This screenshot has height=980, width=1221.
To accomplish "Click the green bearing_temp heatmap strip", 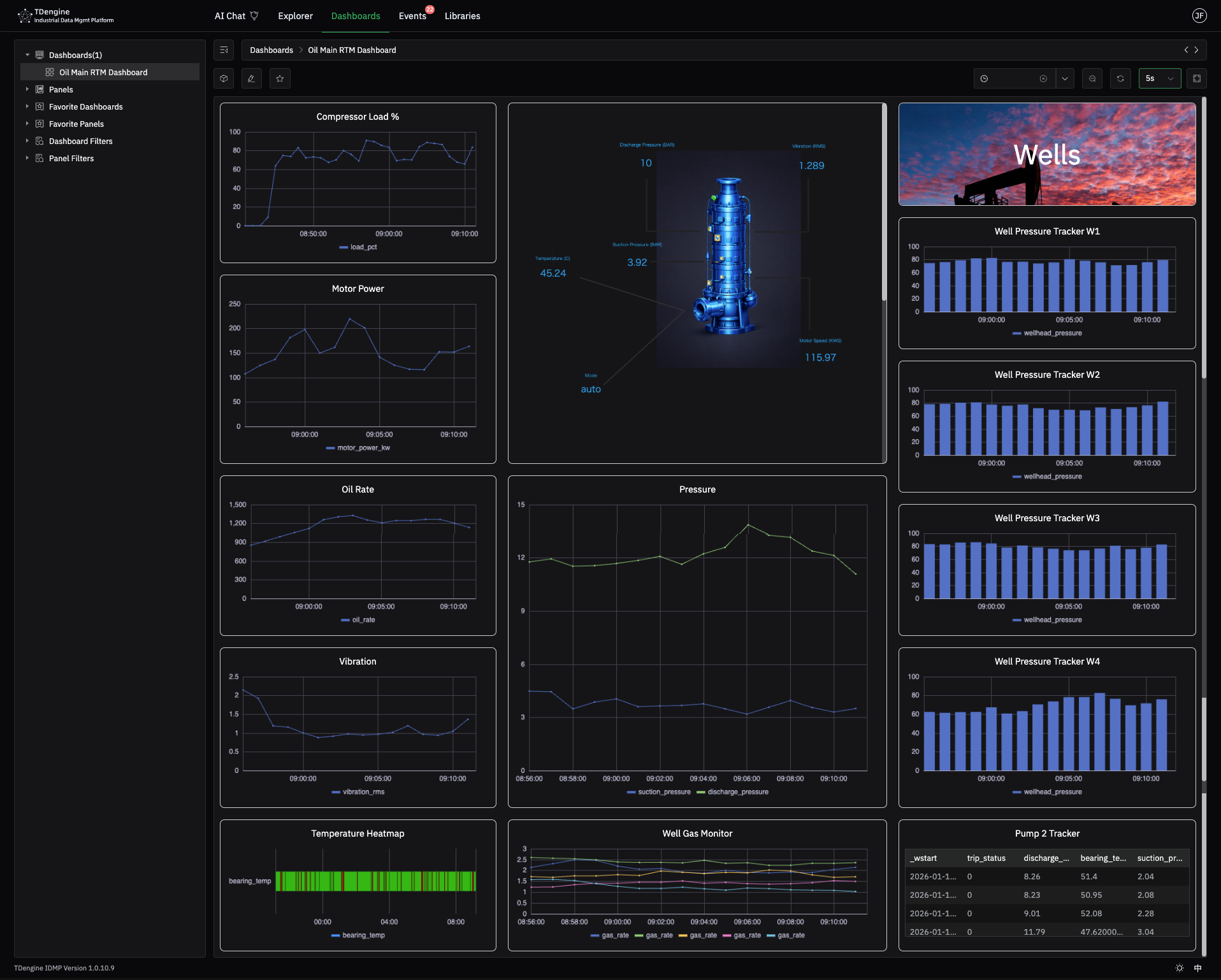I will (x=375, y=881).
